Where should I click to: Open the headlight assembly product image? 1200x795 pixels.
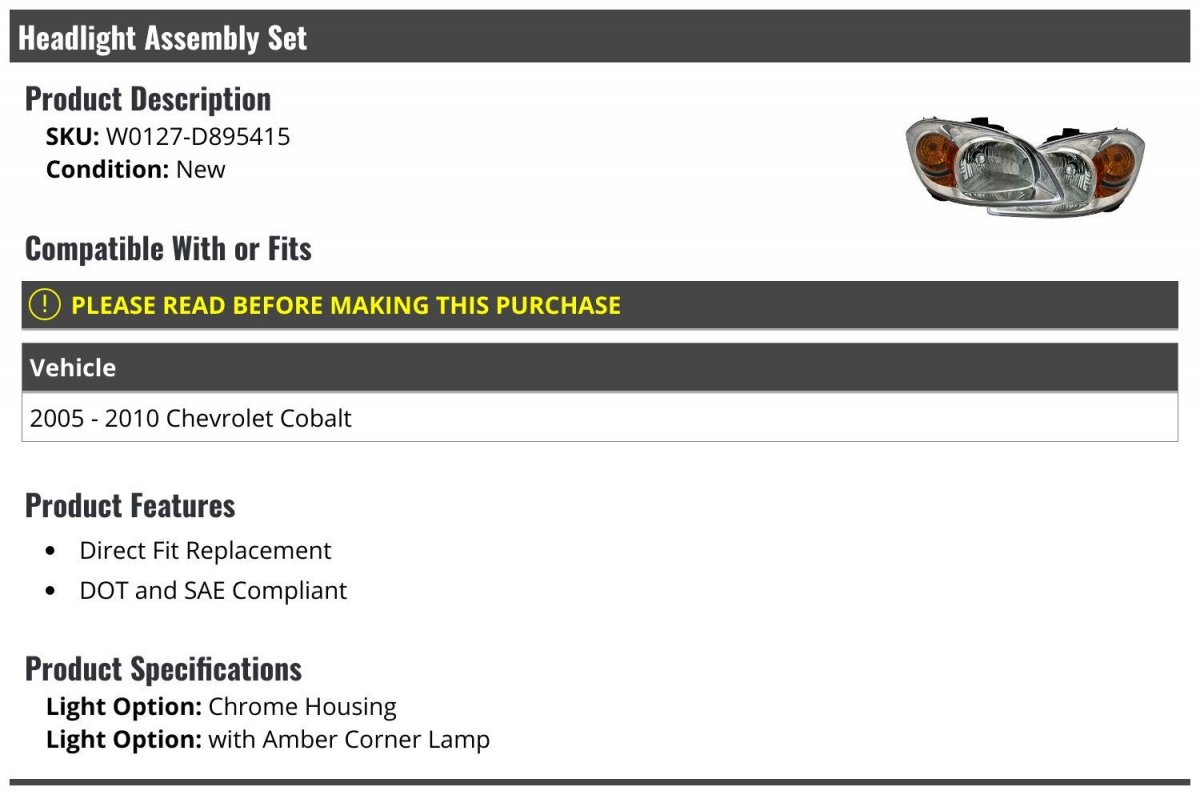pos(1024,166)
